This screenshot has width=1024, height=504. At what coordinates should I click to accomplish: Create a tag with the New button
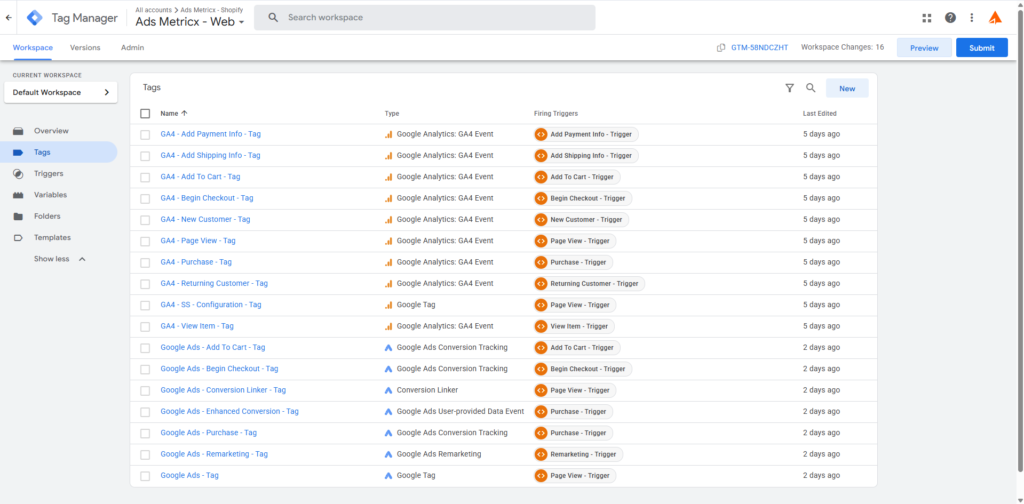[847, 88]
